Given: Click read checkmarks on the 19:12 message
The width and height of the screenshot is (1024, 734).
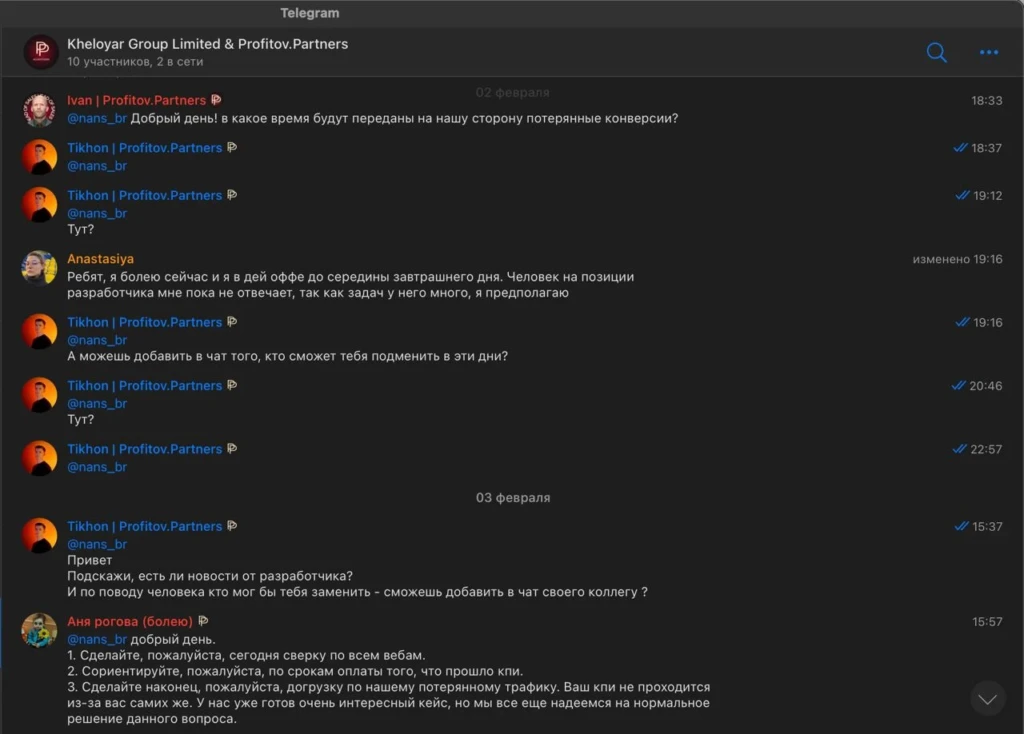Looking at the screenshot, I should tap(961, 195).
